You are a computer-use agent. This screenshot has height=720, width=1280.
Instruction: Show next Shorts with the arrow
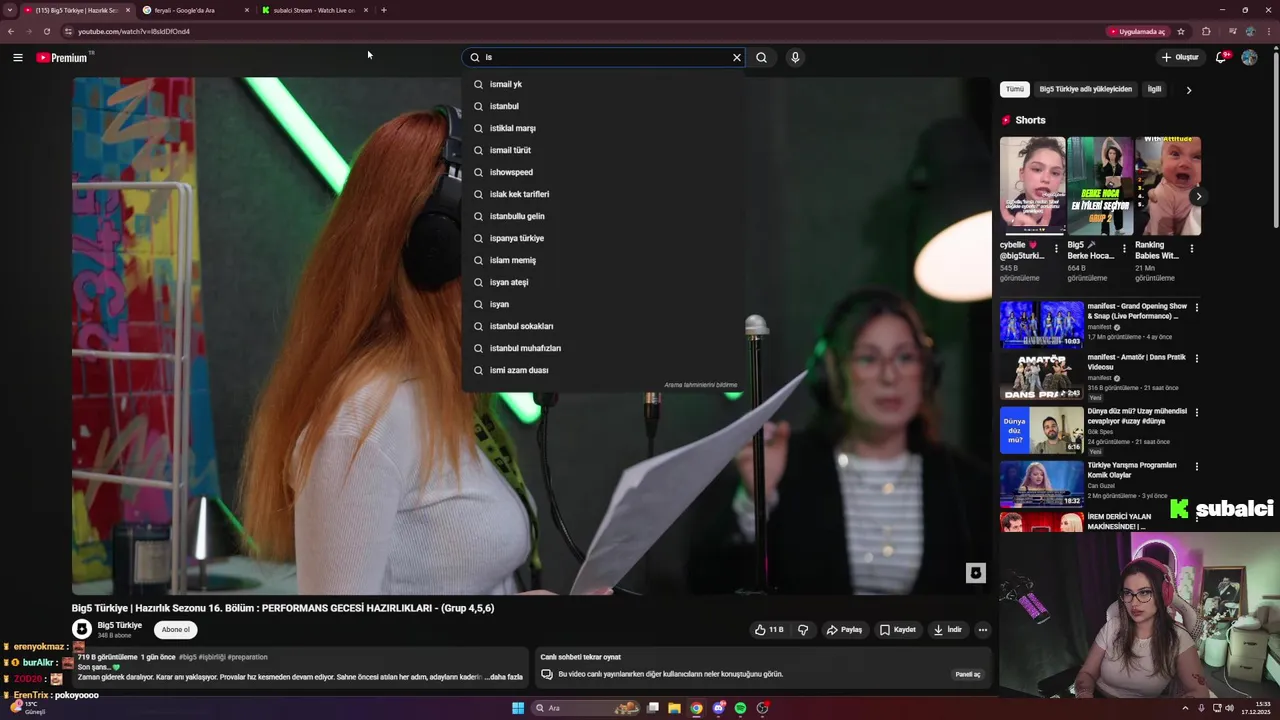click(1198, 196)
